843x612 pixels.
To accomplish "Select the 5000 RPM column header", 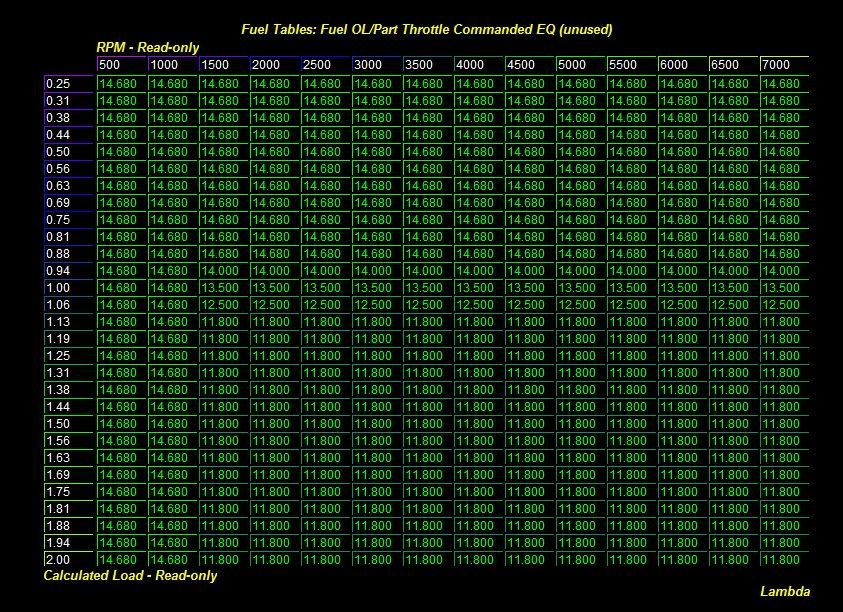I will click(x=580, y=65).
